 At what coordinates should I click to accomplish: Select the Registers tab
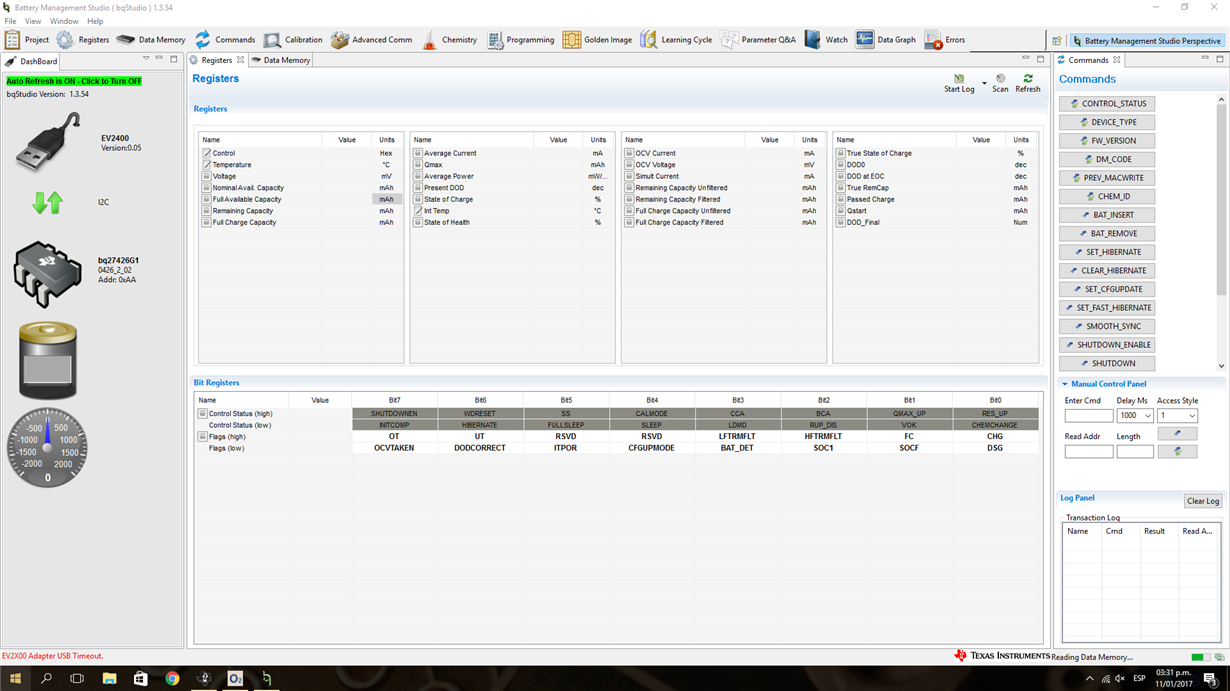pos(216,60)
